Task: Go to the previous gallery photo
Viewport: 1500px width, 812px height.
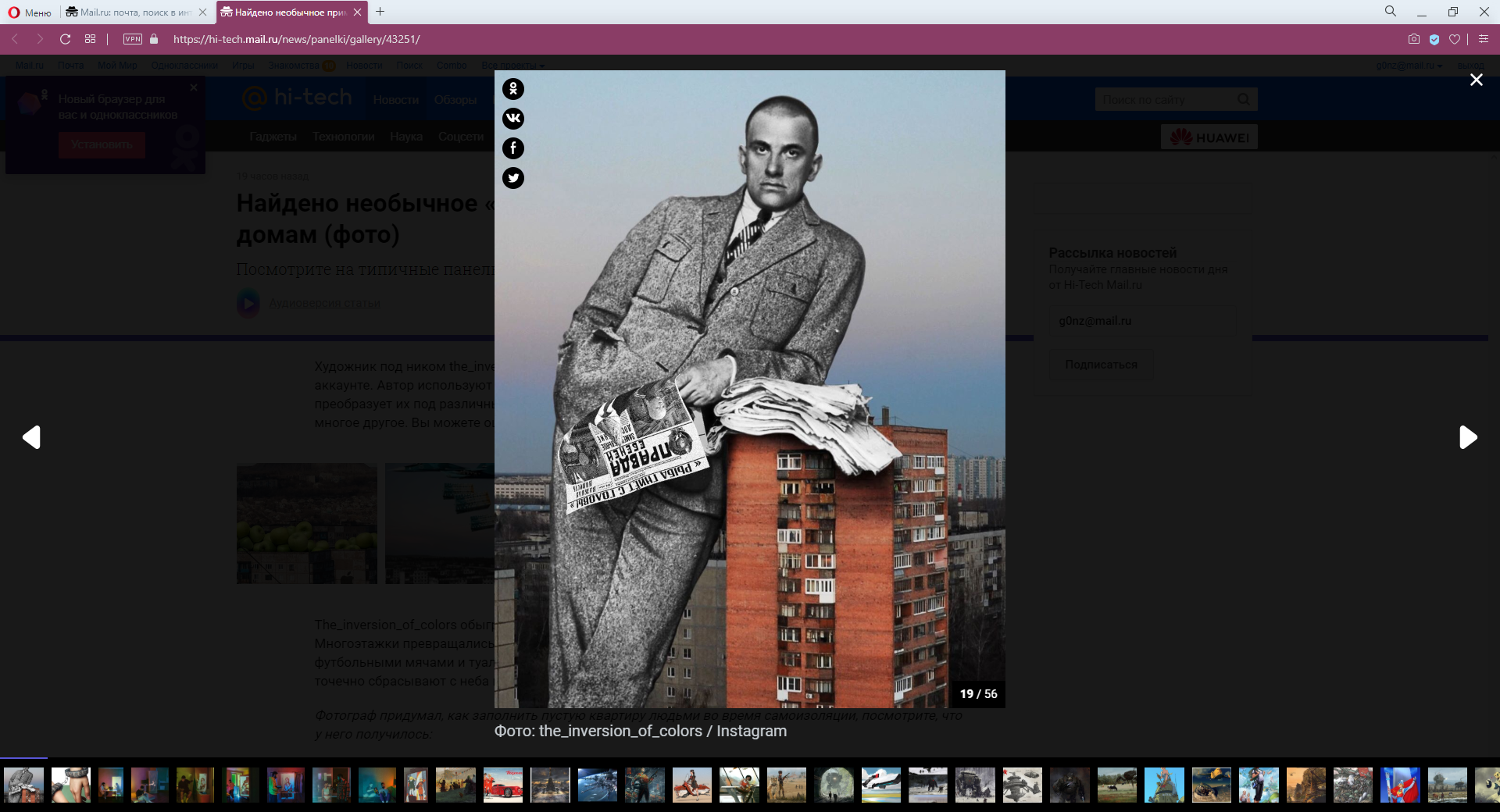Action: click(31, 437)
